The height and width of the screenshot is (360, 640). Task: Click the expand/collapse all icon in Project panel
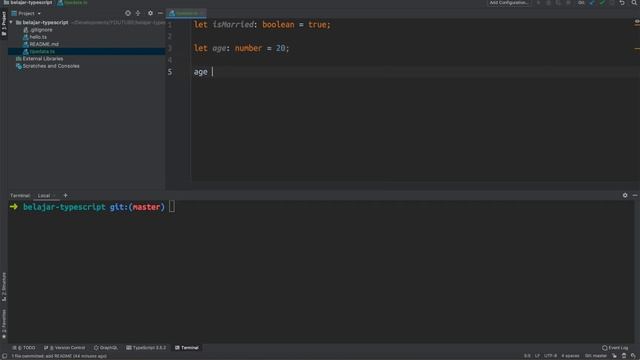(x=138, y=13)
